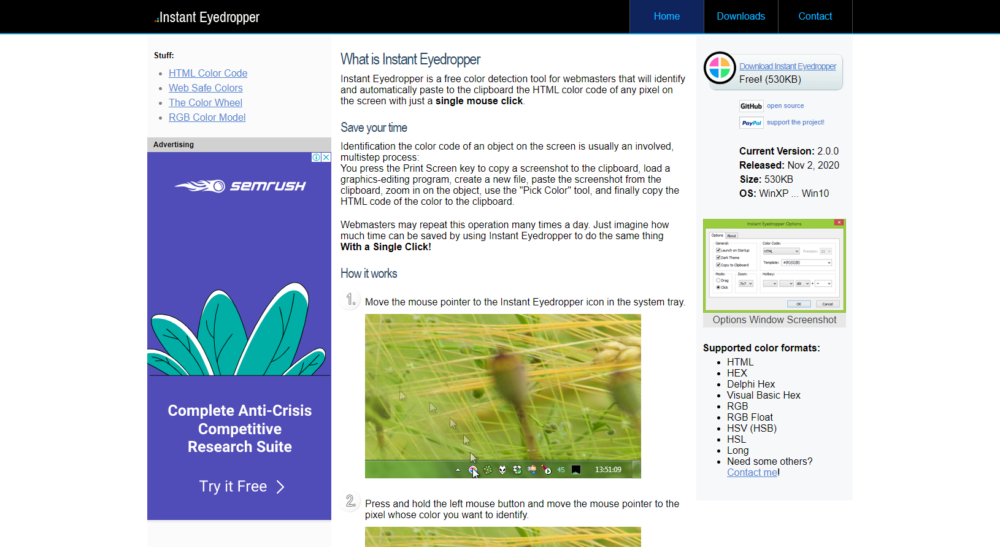Click the Instant Eyedropper site title
The height and width of the screenshot is (547, 1000).
tap(207, 17)
